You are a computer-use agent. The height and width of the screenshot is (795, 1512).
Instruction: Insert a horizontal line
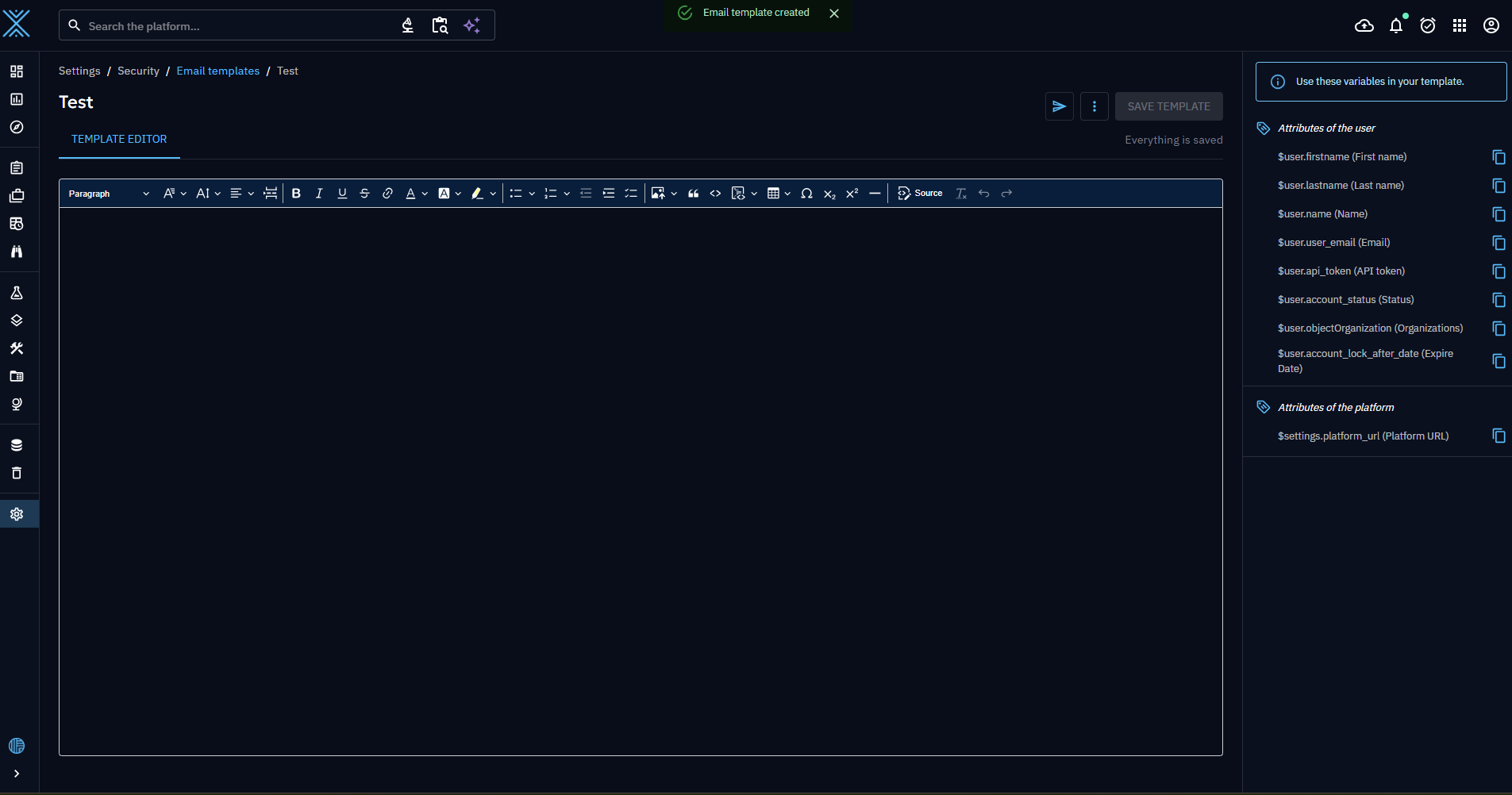875,194
